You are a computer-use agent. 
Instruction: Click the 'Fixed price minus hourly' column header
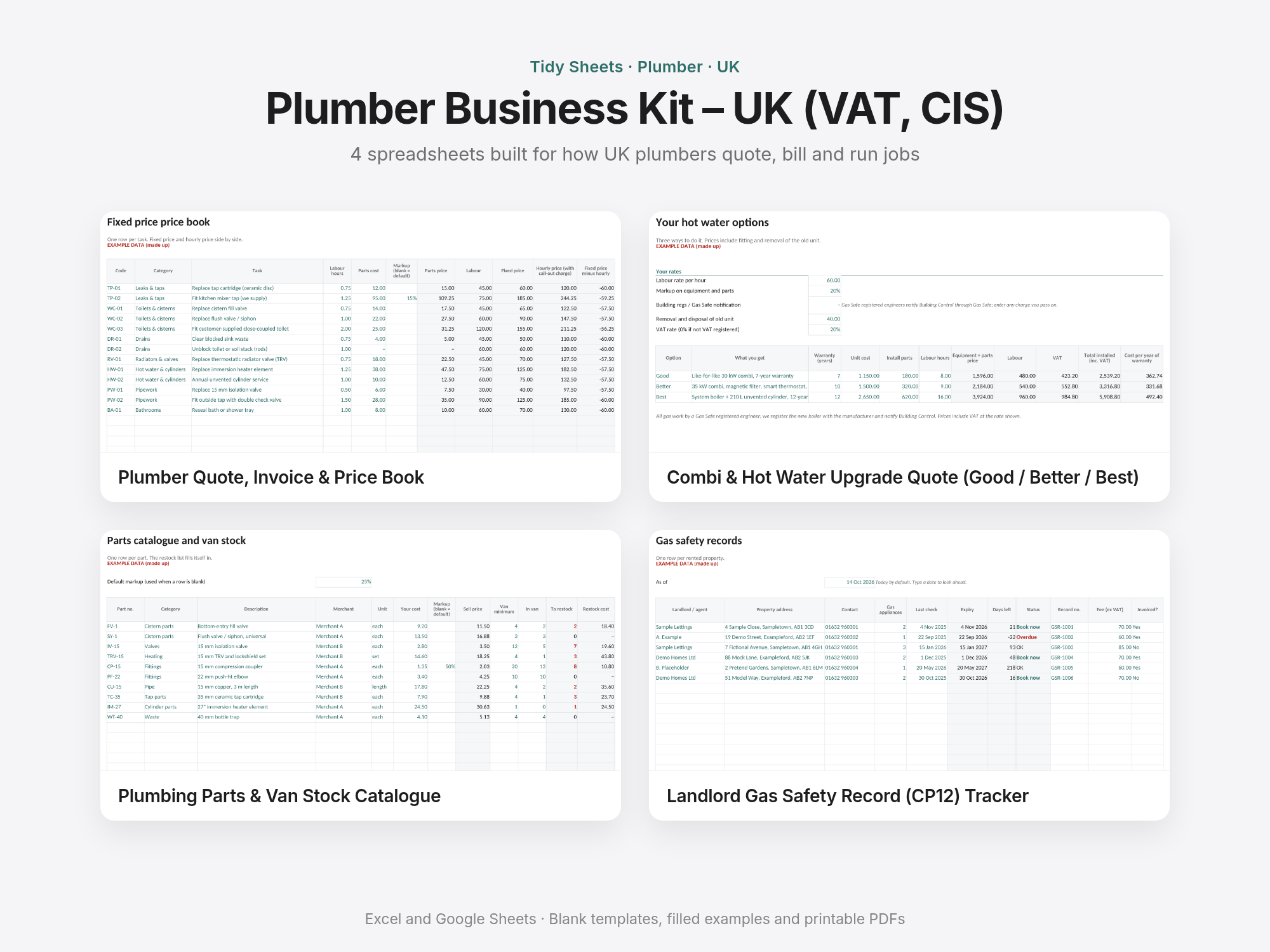(x=596, y=271)
